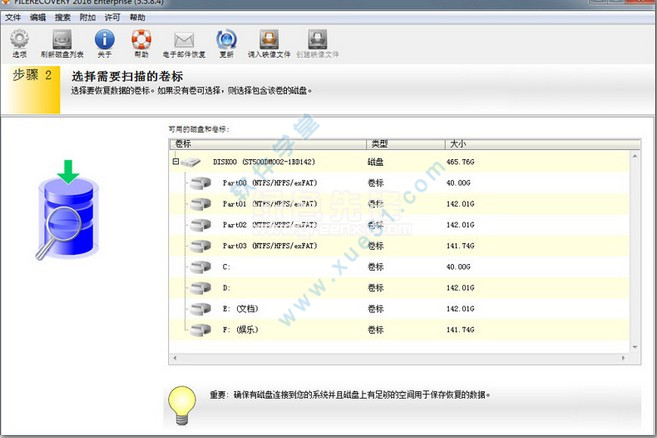657x438 pixels.
Task: Click list scroll up arrow
Action: point(635,156)
